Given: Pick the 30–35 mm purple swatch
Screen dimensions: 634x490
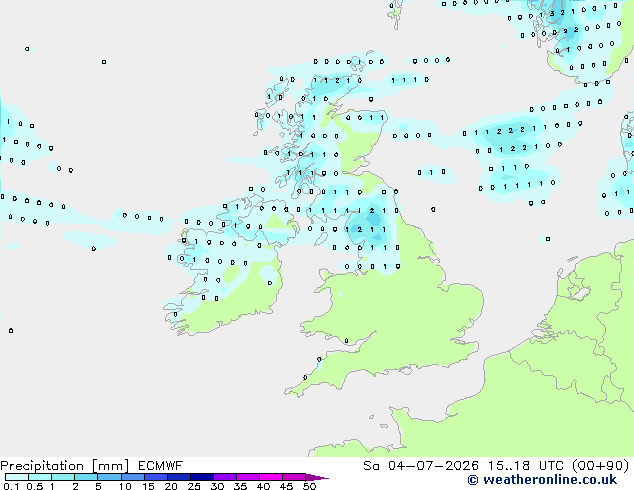Looking at the screenshot, I should pos(225,477).
